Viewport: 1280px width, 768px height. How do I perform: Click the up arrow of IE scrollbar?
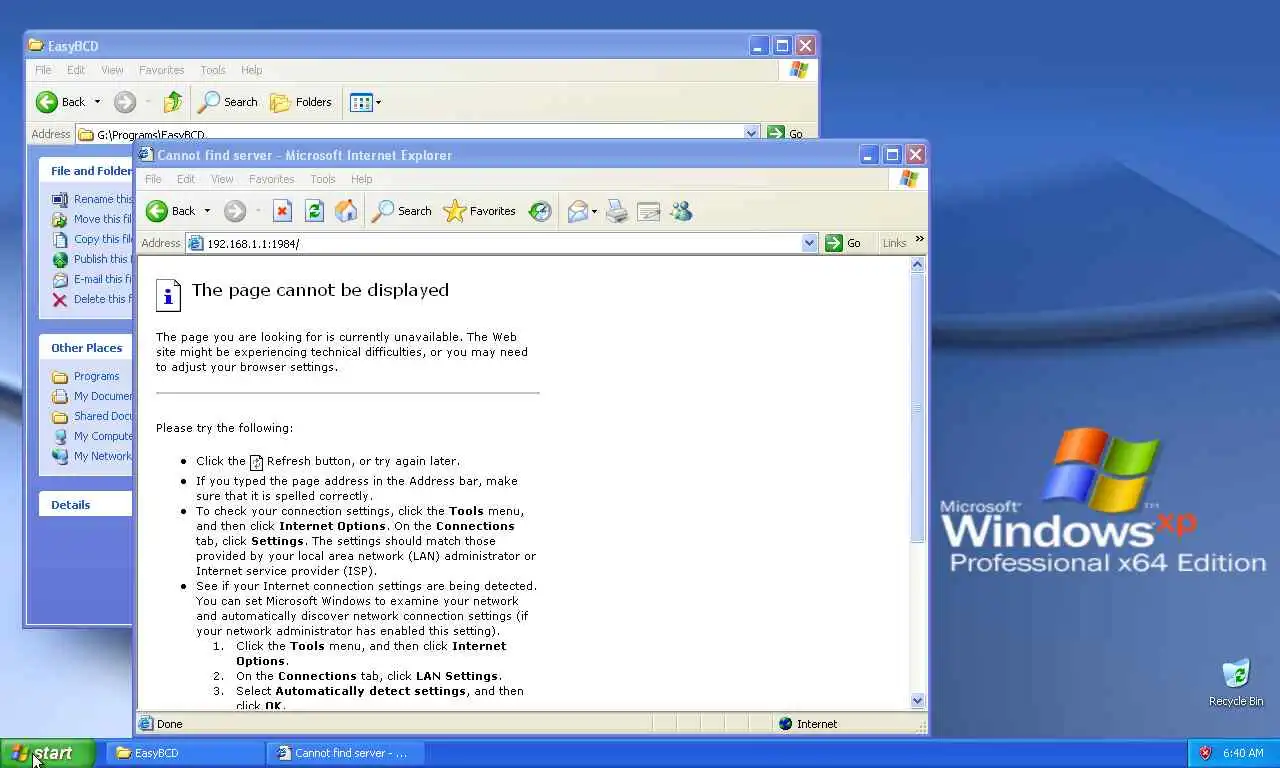click(918, 265)
